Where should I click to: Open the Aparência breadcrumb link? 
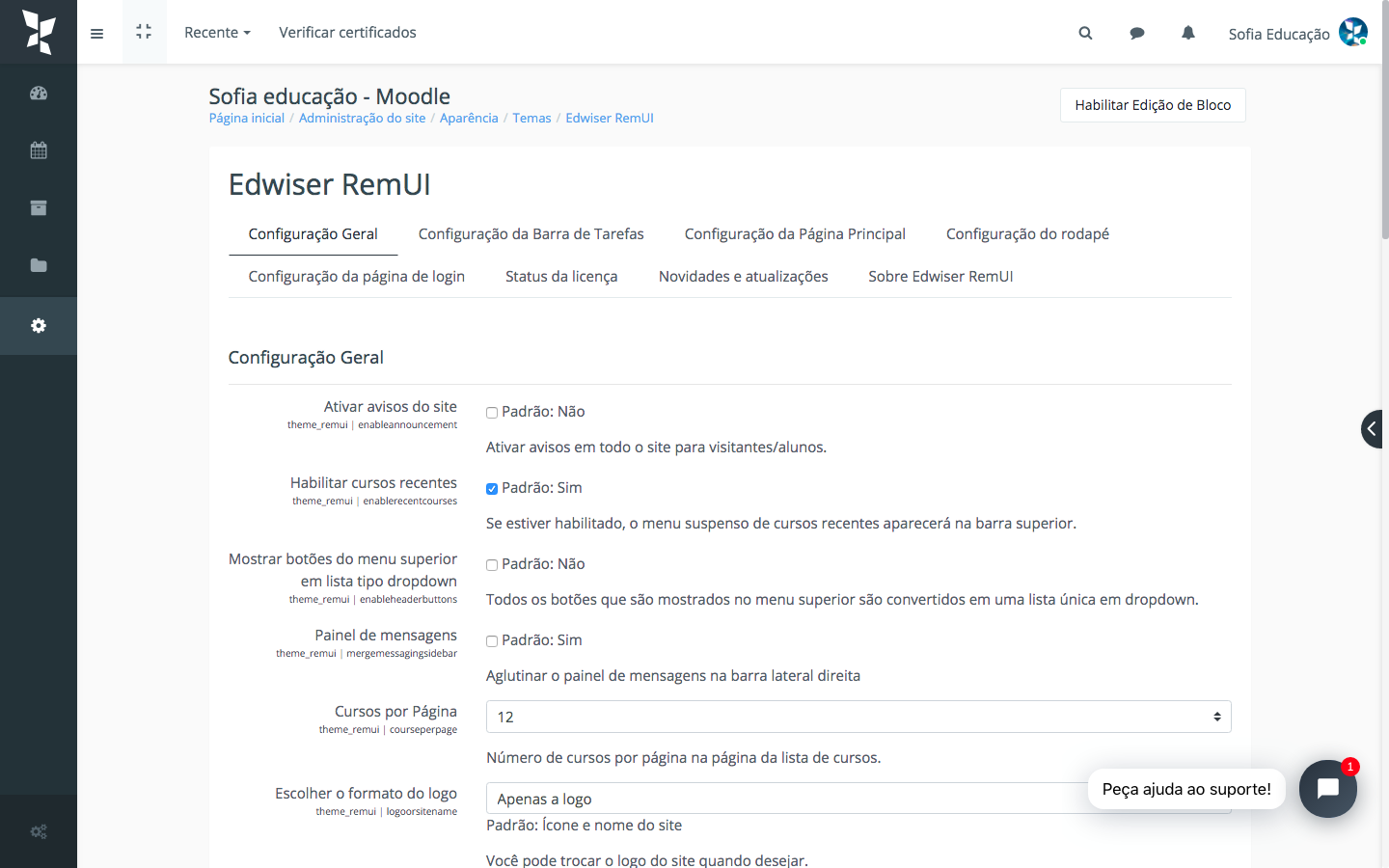coord(469,118)
